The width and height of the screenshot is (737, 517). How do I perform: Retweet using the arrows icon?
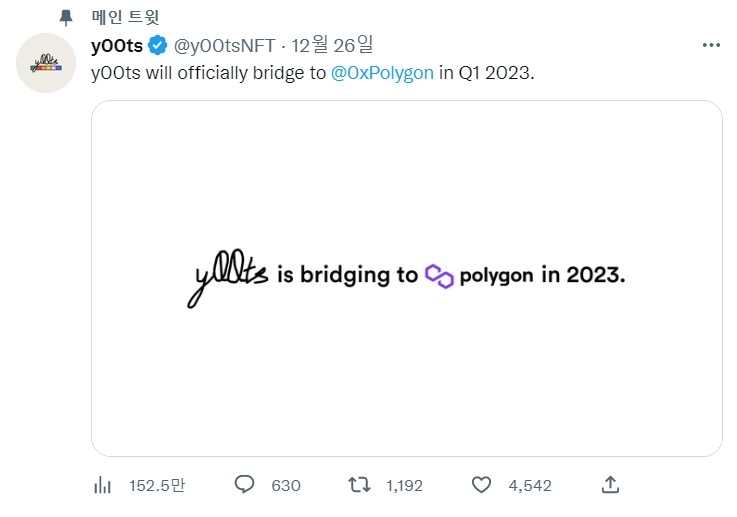pyautogui.click(x=359, y=485)
